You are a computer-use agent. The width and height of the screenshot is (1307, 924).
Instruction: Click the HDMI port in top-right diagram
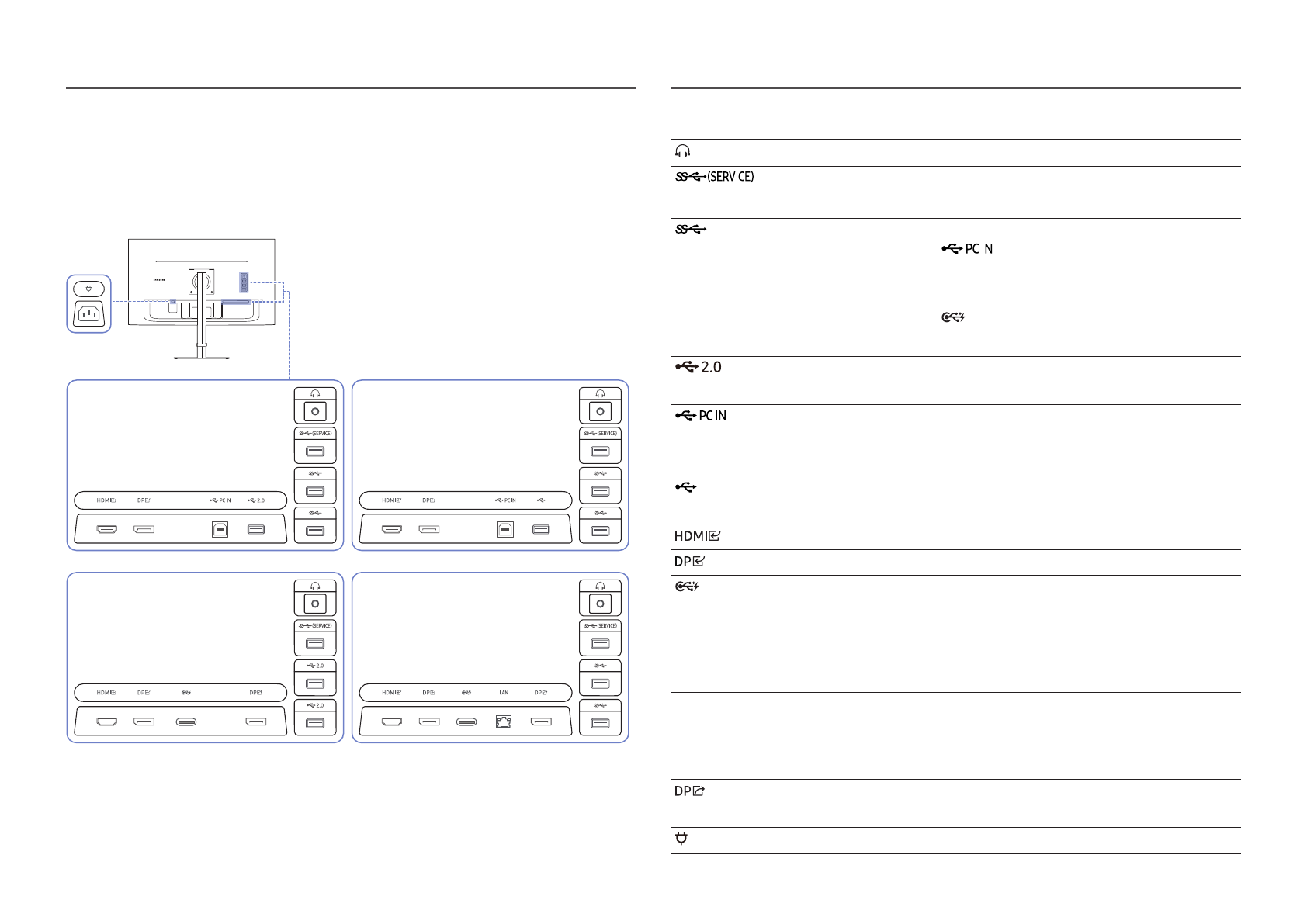pos(392,530)
